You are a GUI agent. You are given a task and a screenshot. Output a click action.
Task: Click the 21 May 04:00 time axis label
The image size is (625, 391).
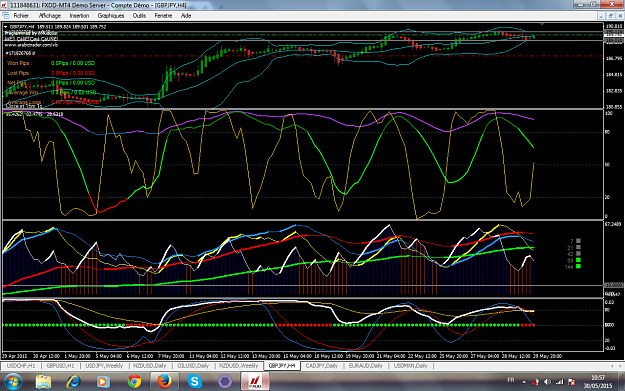coord(391,356)
